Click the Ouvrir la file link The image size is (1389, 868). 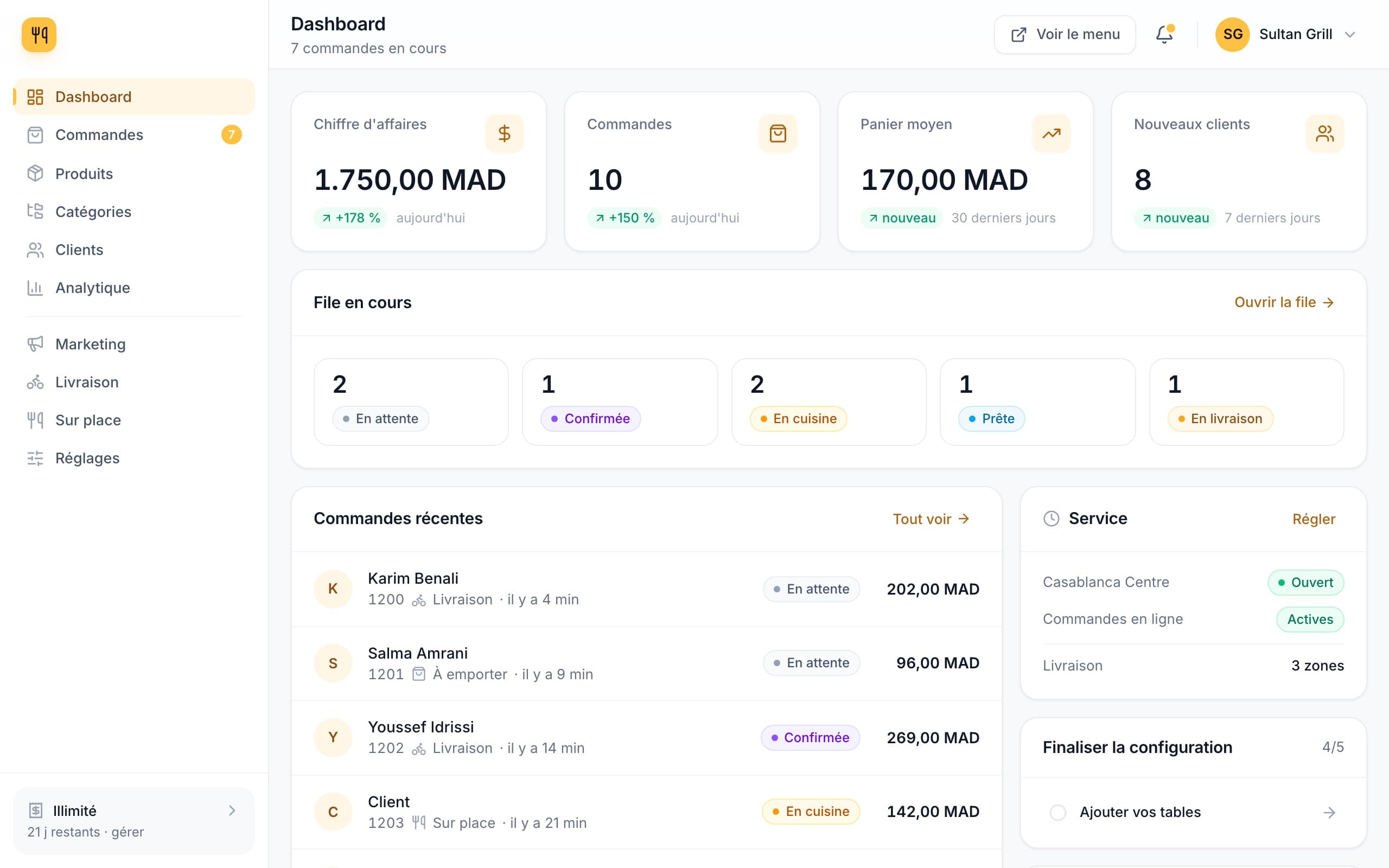point(1284,302)
